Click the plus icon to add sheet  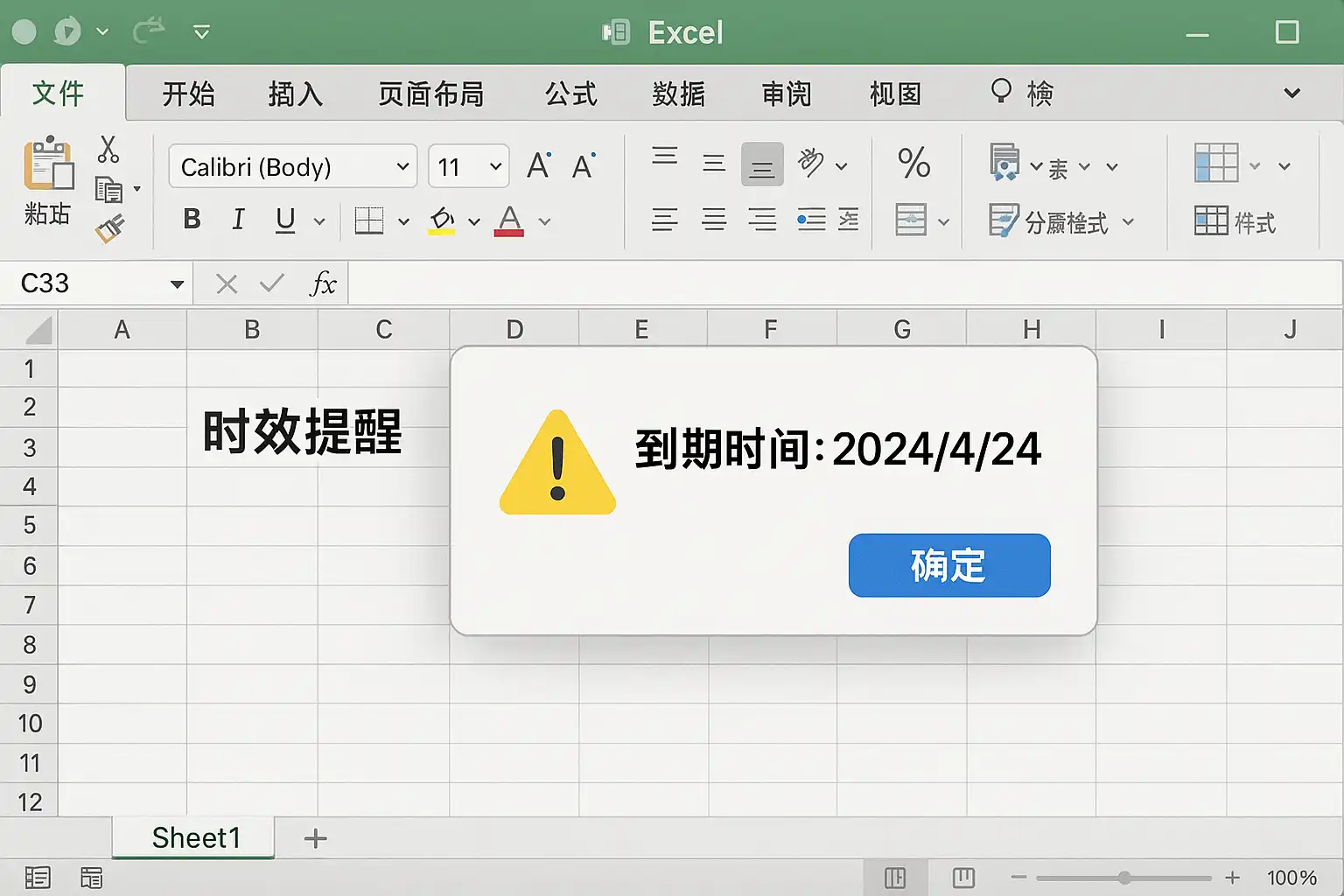pos(315,838)
